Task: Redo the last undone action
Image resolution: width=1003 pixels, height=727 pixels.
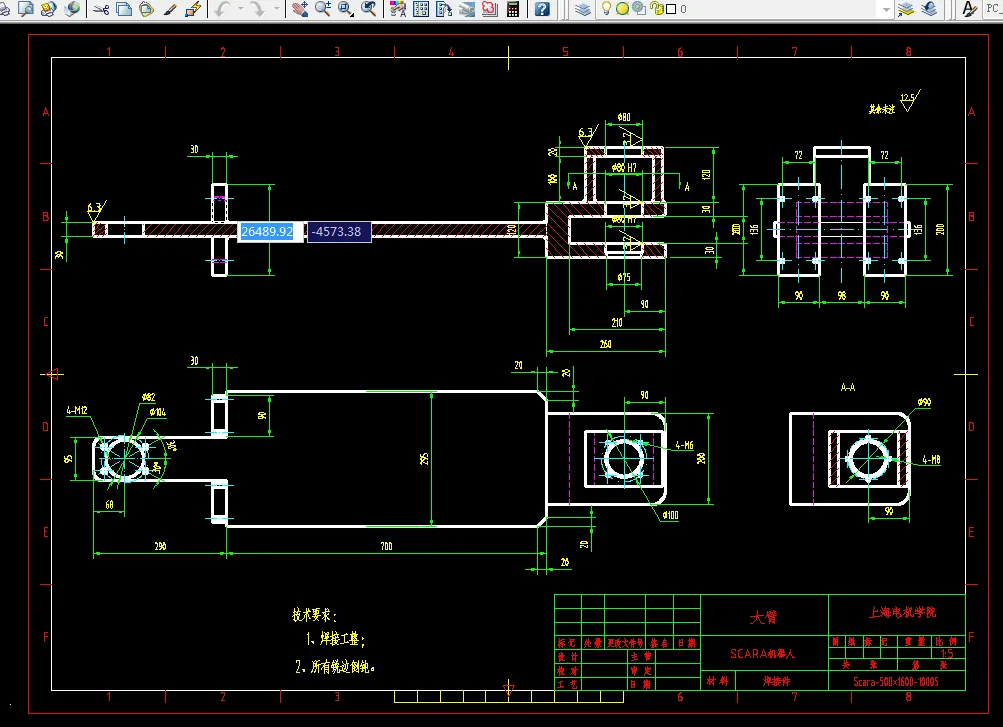Action: point(258,9)
